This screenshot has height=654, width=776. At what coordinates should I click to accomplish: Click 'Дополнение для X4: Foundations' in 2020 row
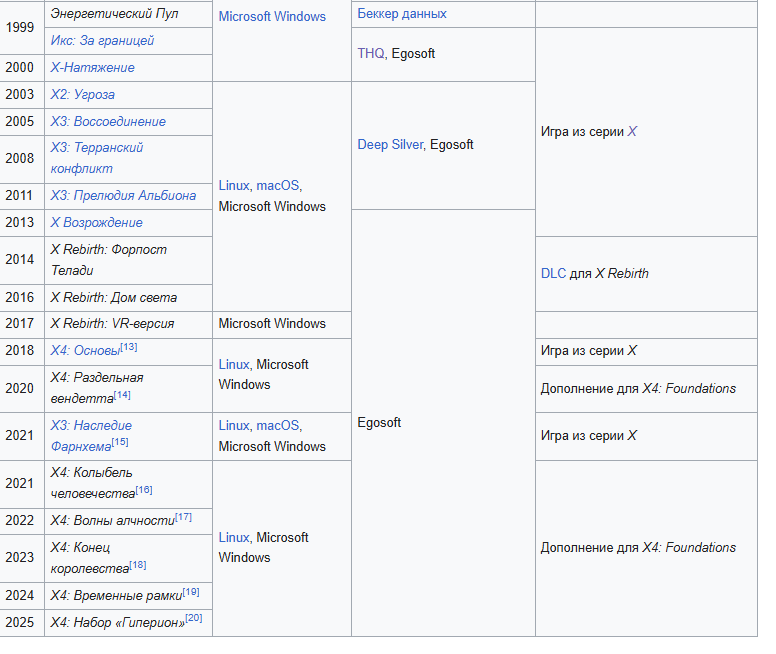(638, 389)
